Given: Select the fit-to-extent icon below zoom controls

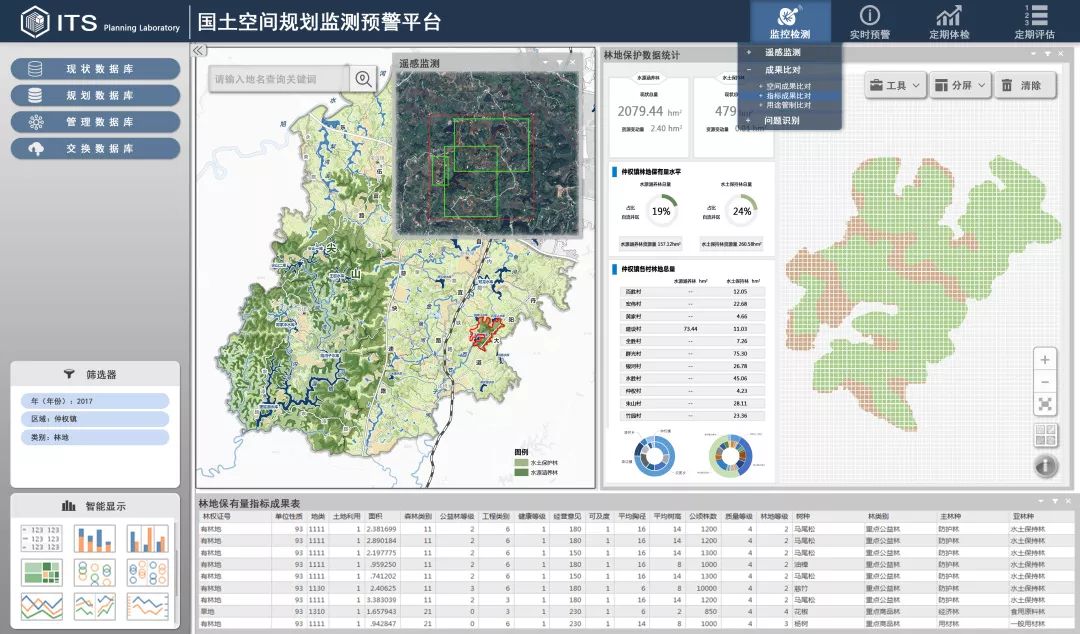Looking at the screenshot, I should tap(1045, 404).
